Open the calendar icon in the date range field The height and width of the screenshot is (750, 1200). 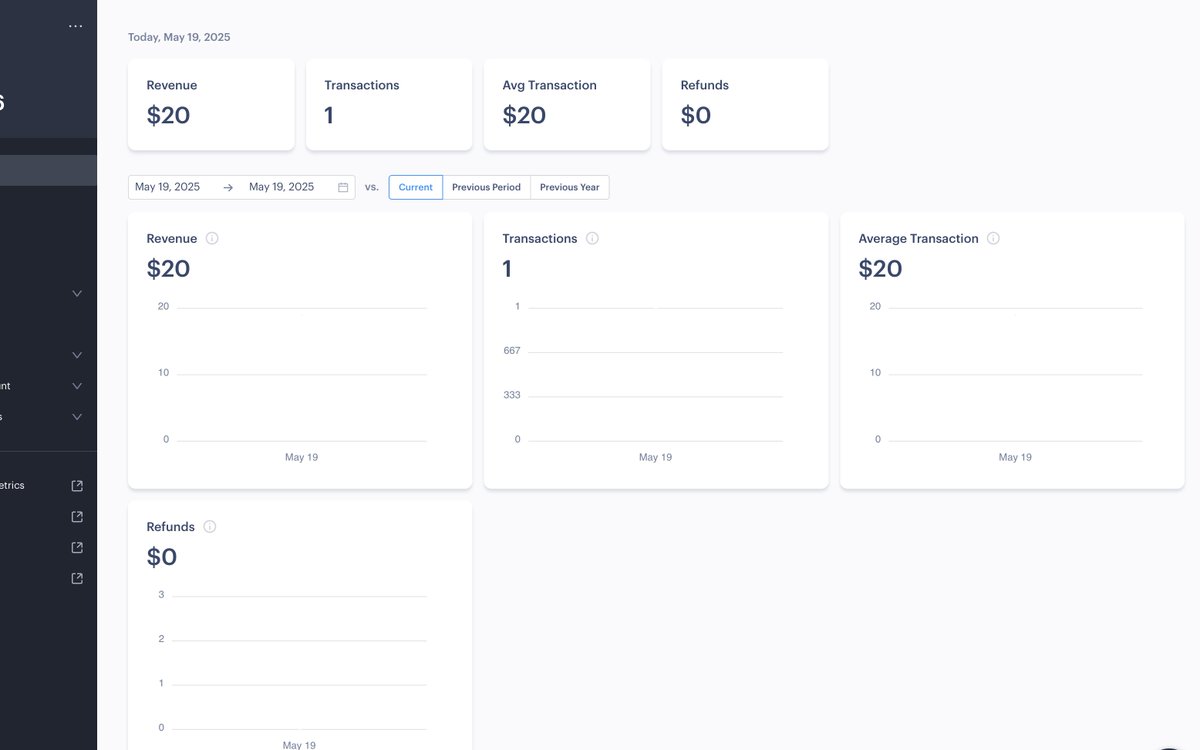pos(343,187)
